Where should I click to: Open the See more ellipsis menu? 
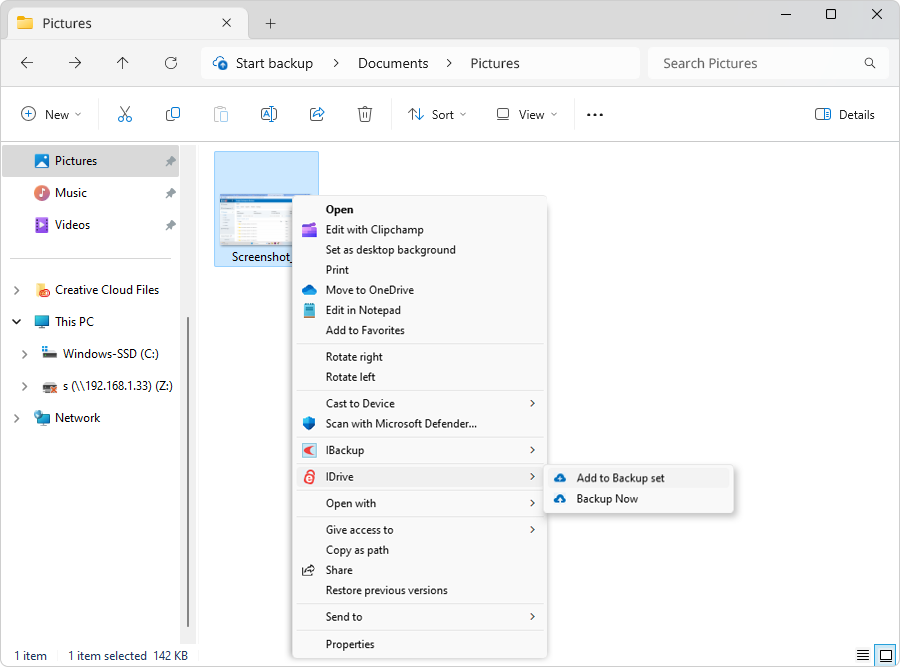pyautogui.click(x=595, y=115)
